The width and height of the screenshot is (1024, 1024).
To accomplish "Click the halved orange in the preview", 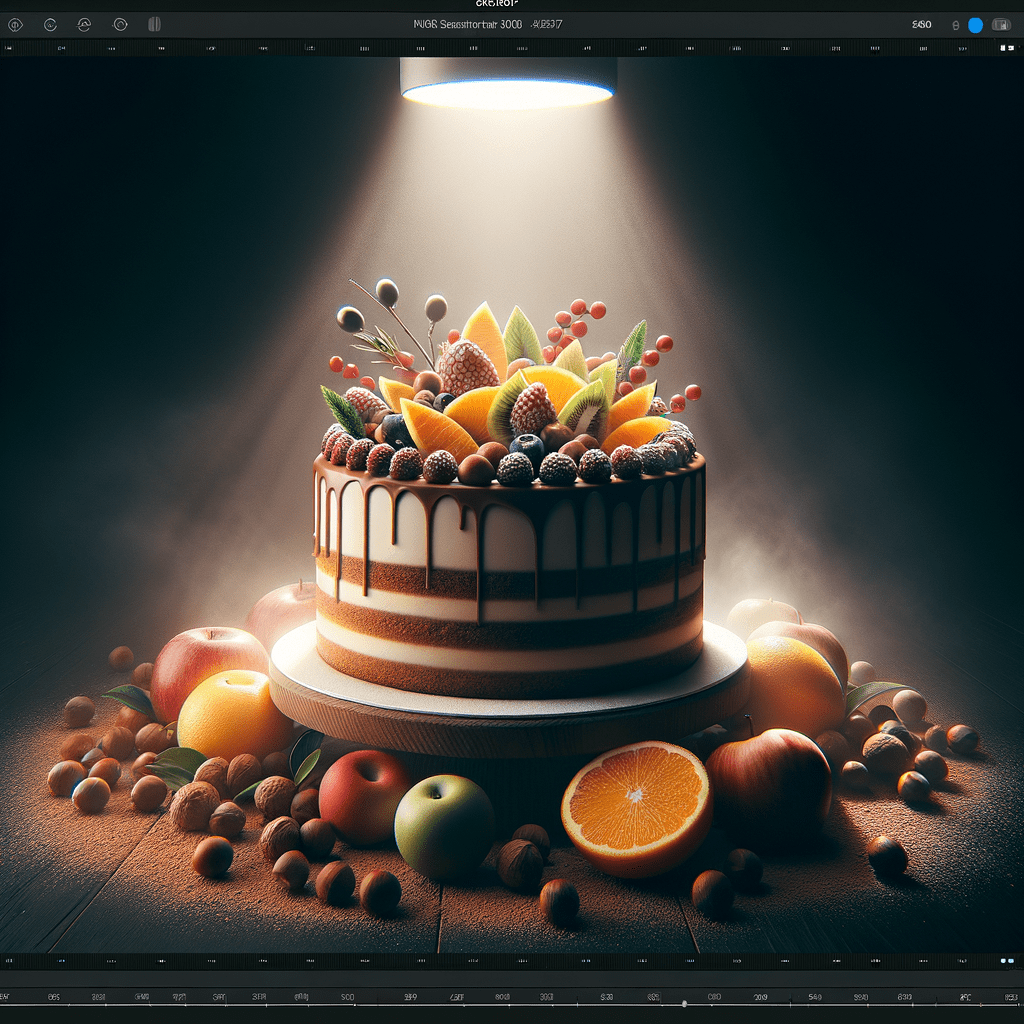I will [637, 807].
